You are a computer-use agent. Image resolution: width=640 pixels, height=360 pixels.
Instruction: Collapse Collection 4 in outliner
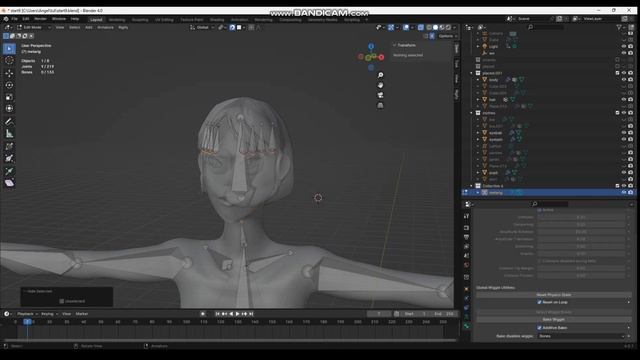click(x=471, y=186)
